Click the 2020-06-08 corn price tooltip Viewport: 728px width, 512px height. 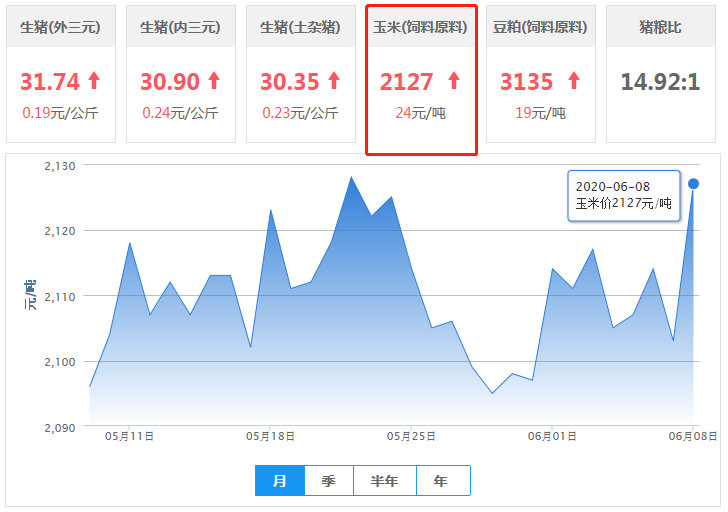[622, 196]
